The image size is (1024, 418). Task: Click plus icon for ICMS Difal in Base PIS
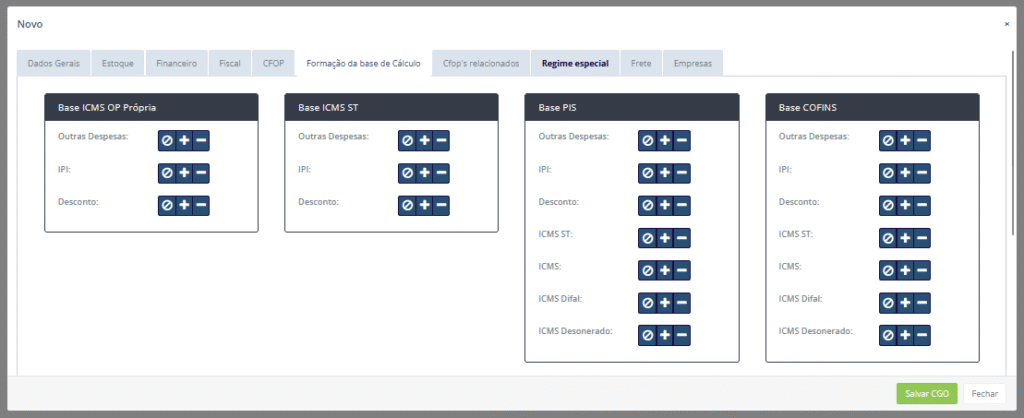pos(664,302)
